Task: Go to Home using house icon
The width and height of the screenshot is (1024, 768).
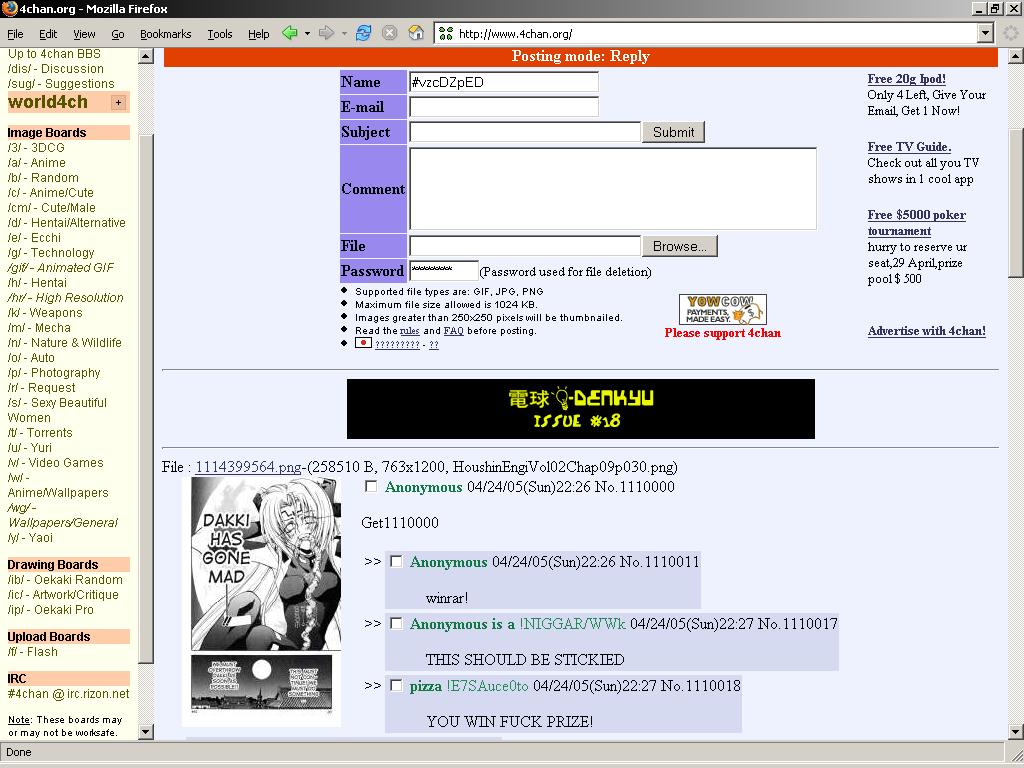Action: coord(416,33)
